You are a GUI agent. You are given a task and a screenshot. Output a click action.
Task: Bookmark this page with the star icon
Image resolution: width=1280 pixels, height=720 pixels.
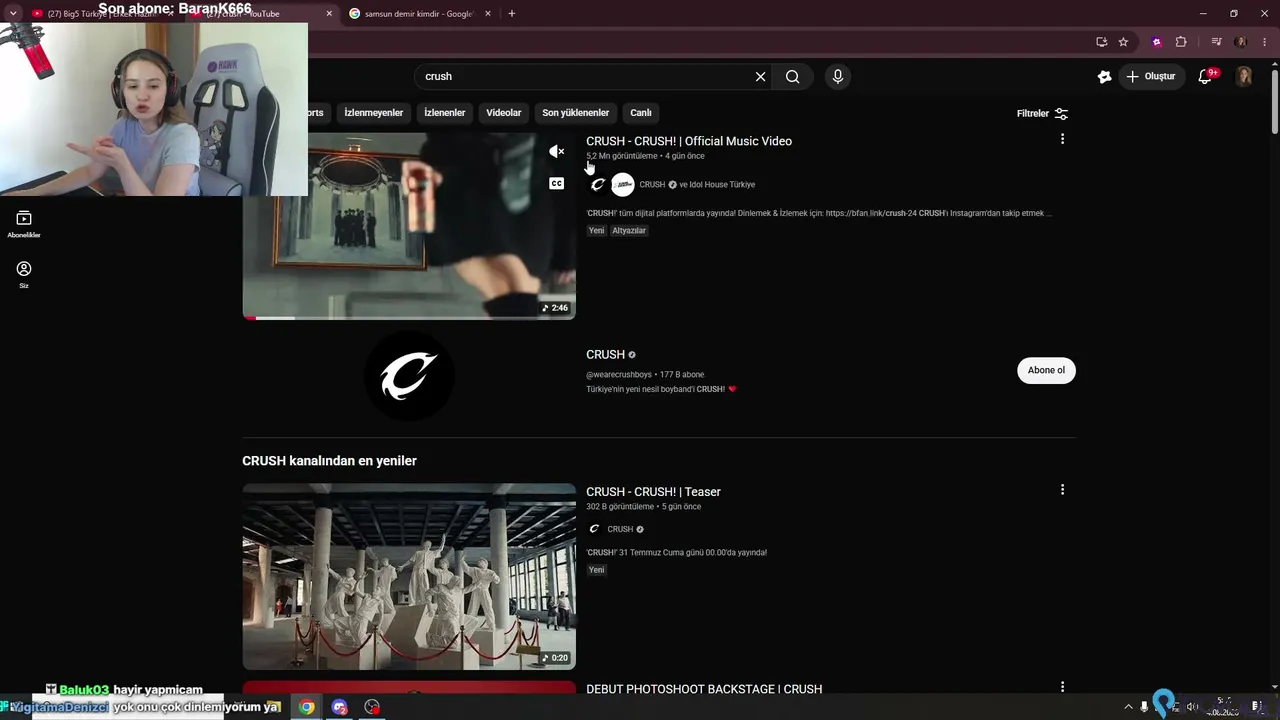(x=1123, y=42)
